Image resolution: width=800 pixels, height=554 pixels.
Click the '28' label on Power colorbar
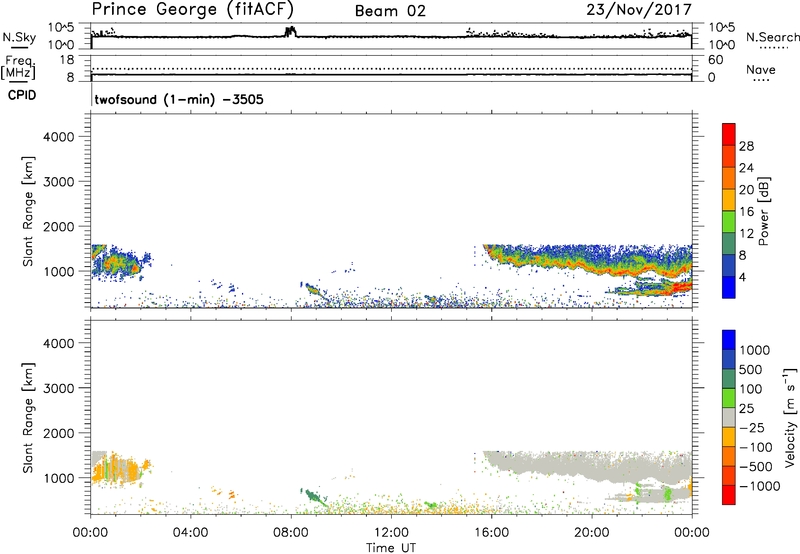[x=746, y=146]
